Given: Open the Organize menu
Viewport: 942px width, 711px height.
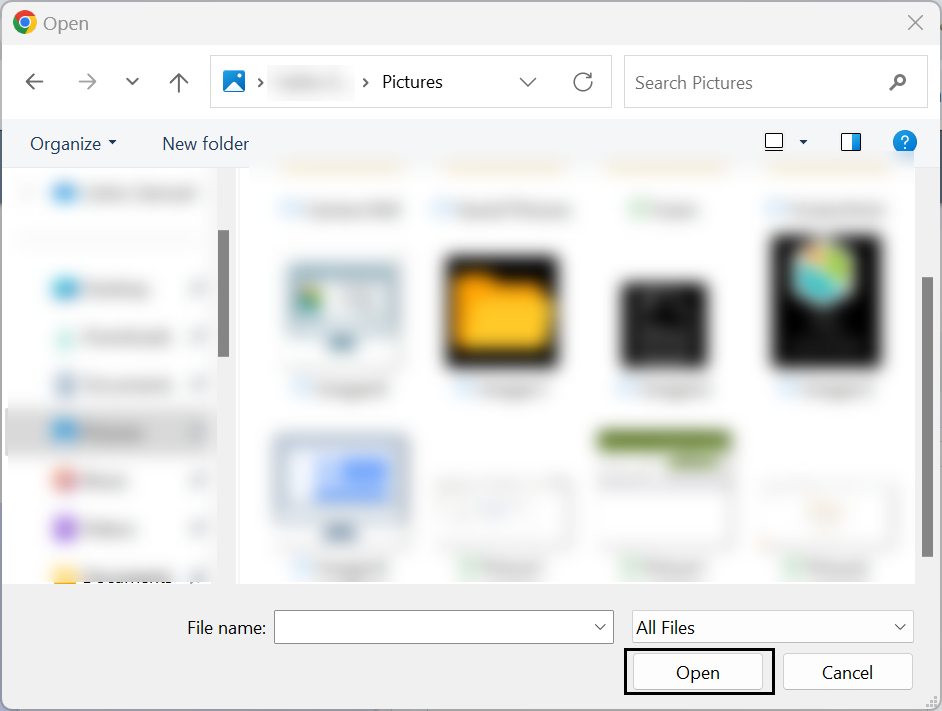Looking at the screenshot, I should pyautogui.click(x=73, y=143).
